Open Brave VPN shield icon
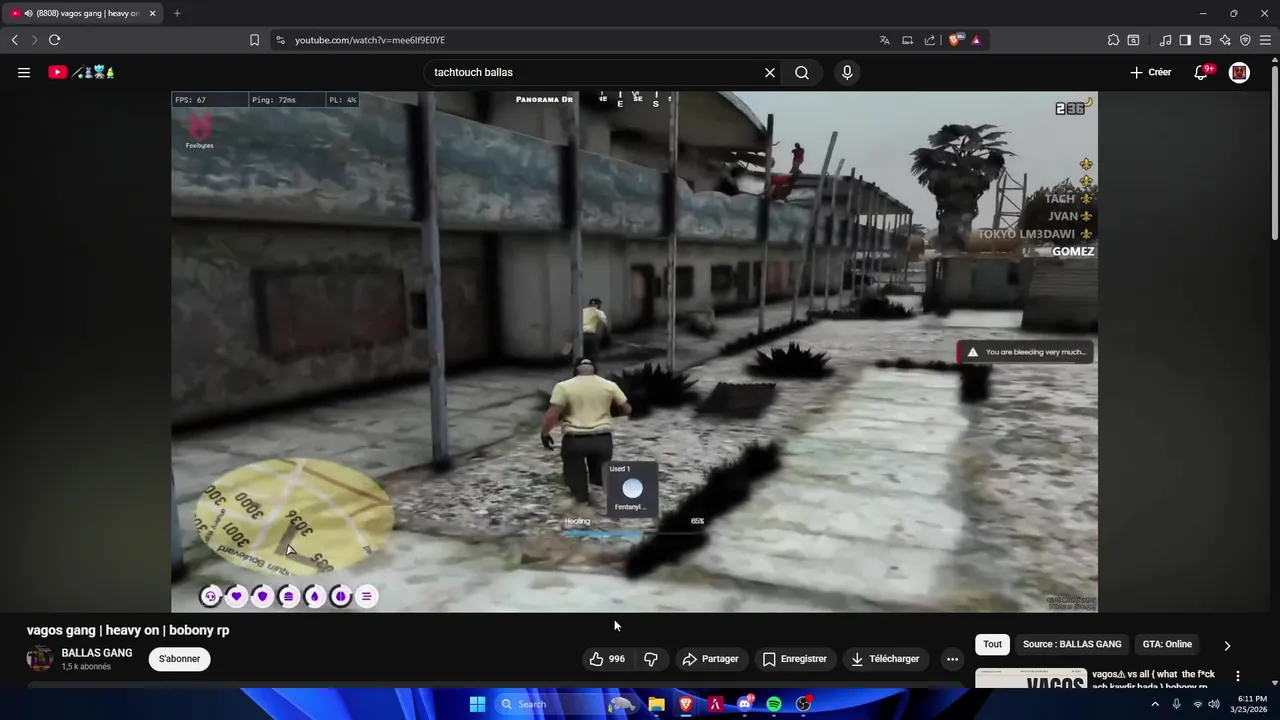Viewport: 1280px width, 720px height. tap(1245, 40)
